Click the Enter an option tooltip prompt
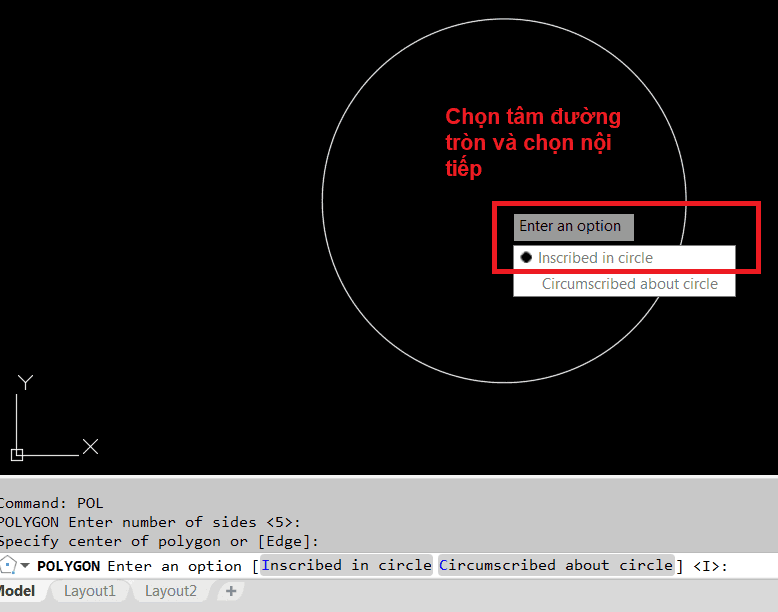Screen dimensions: 778x612 [574, 227]
